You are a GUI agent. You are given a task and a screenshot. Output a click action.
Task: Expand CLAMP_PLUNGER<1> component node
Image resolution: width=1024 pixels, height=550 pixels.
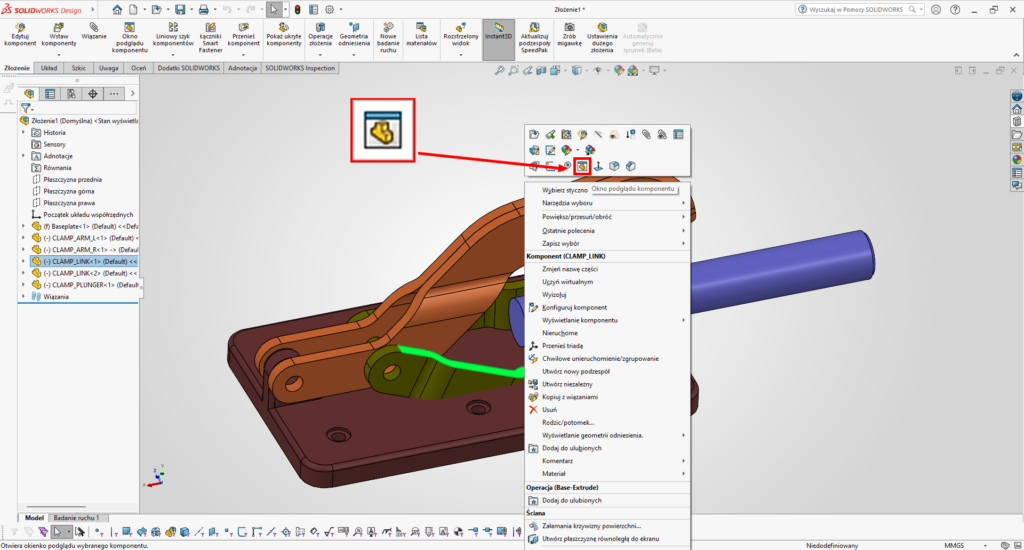(24, 285)
